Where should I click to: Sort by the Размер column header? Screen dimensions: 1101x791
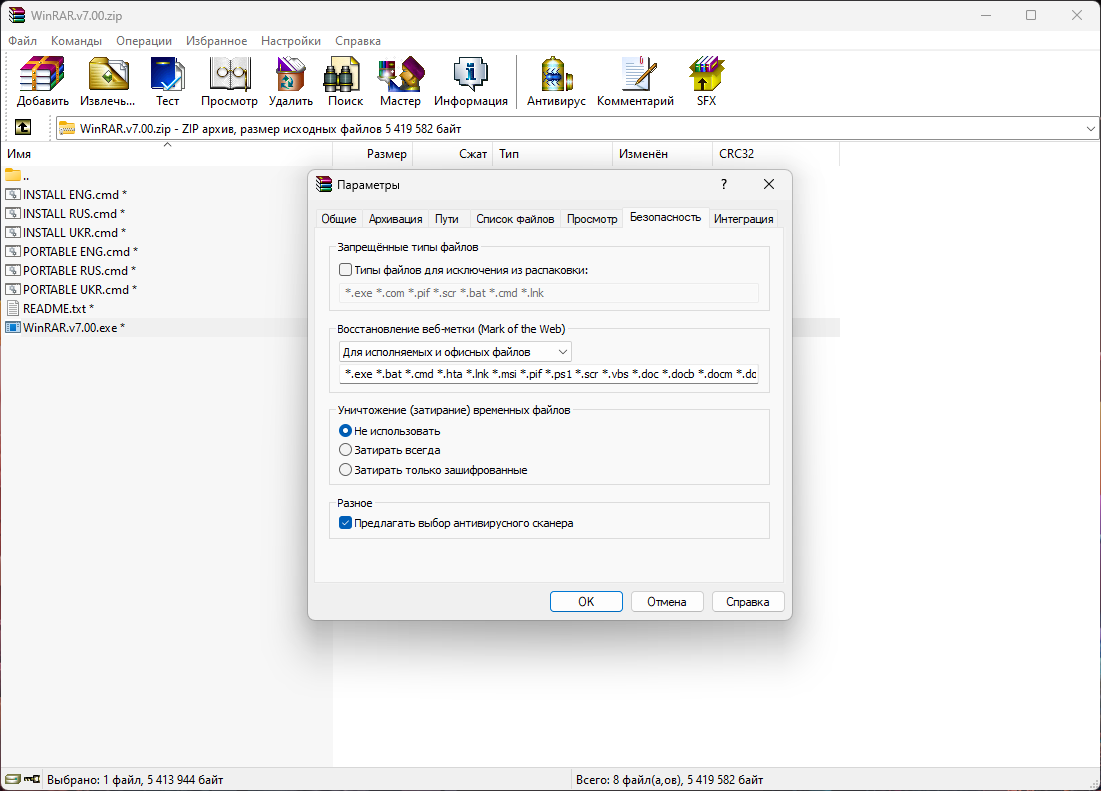point(372,154)
